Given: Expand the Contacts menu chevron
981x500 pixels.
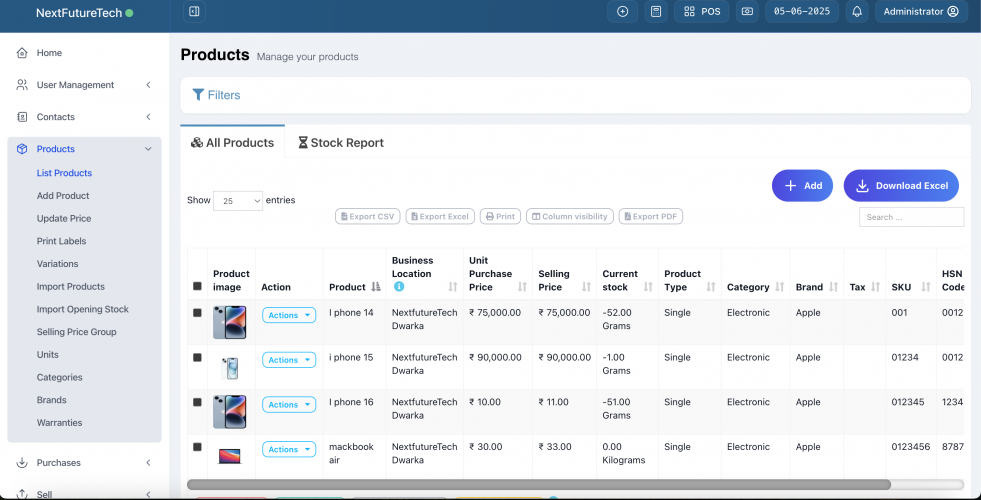Looking at the screenshot, I should pos(148,116).
